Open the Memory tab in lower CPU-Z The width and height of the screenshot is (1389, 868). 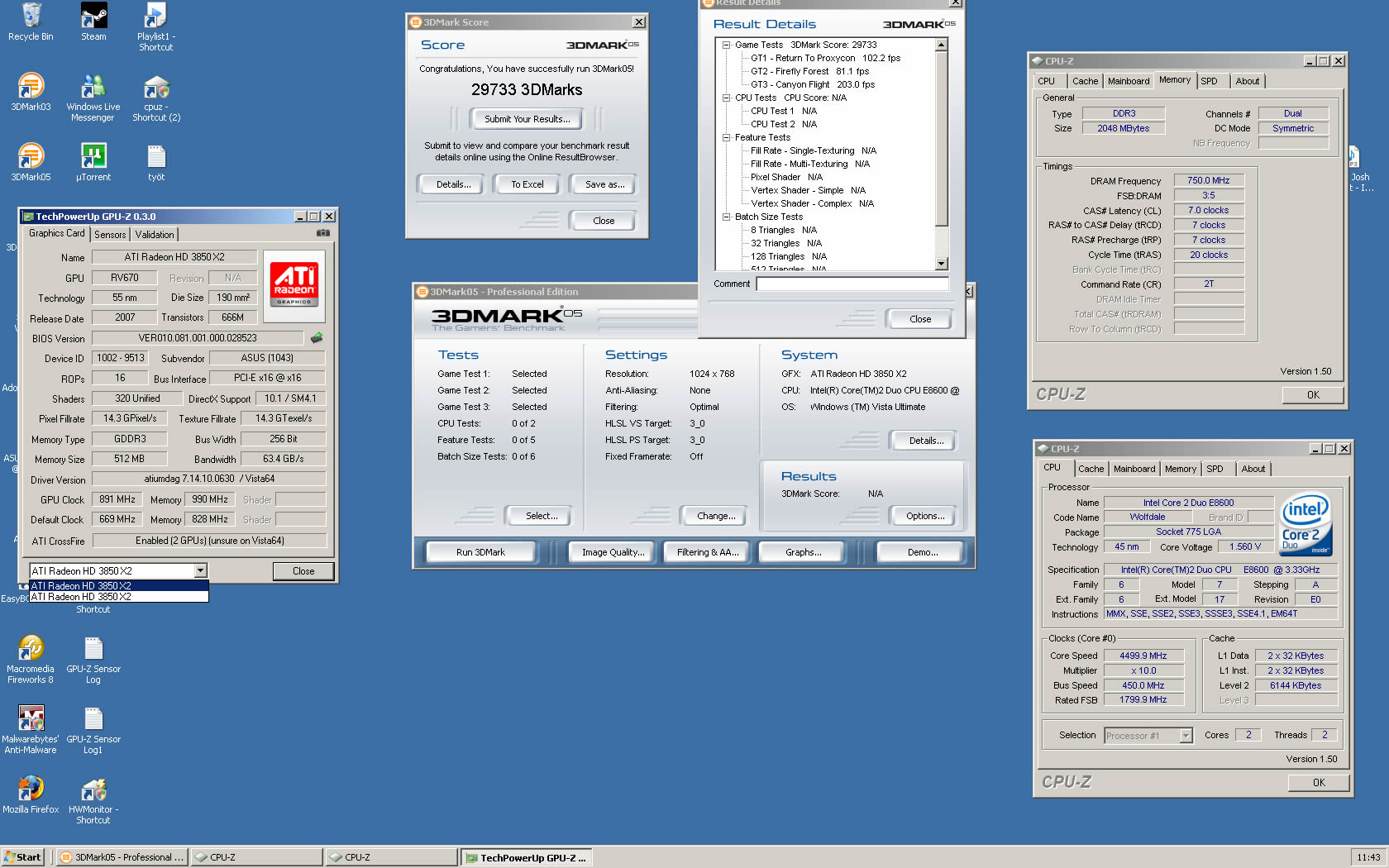pyautogui.click(x=1181, y=469)
